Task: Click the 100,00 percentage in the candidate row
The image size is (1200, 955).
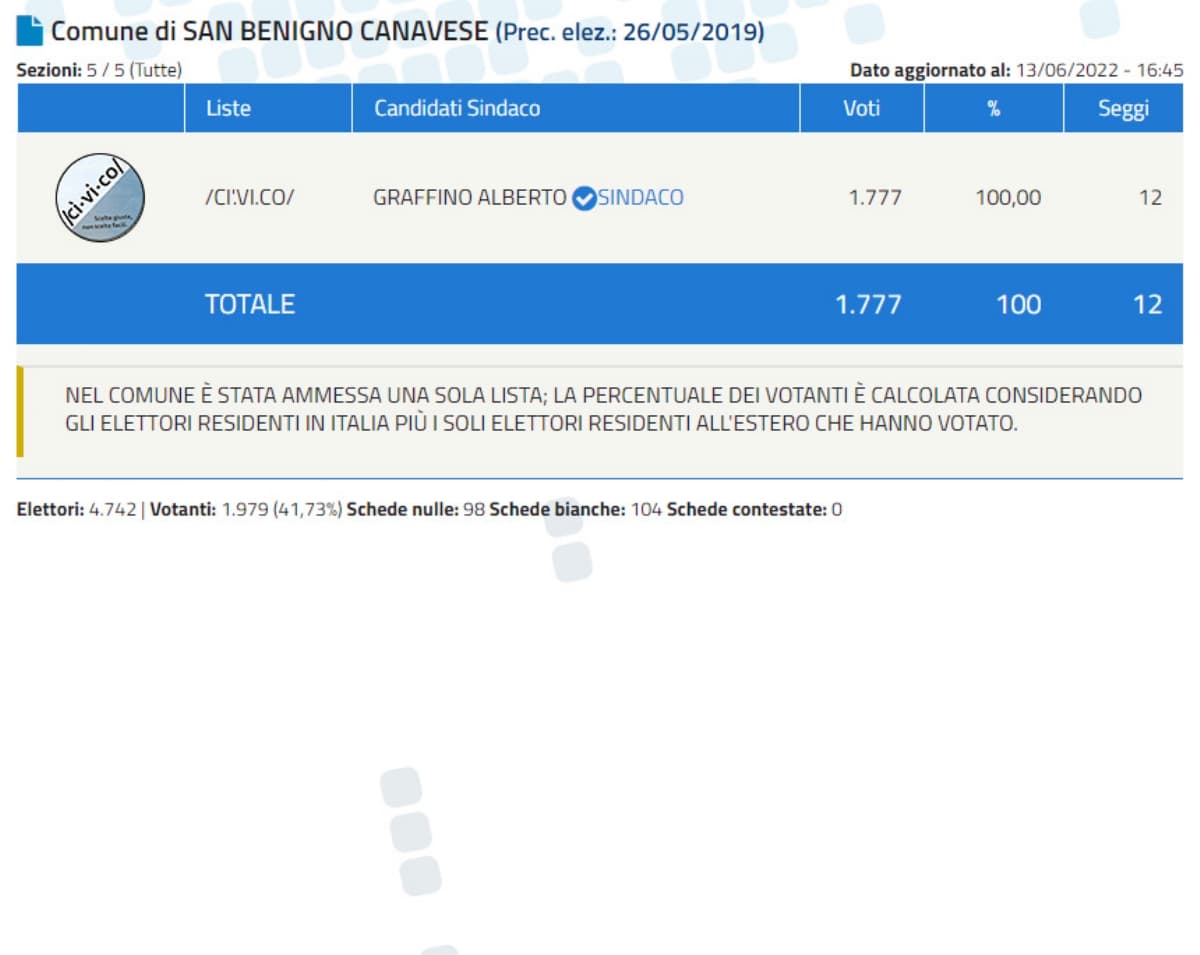Action: (x=1008, y=198)
